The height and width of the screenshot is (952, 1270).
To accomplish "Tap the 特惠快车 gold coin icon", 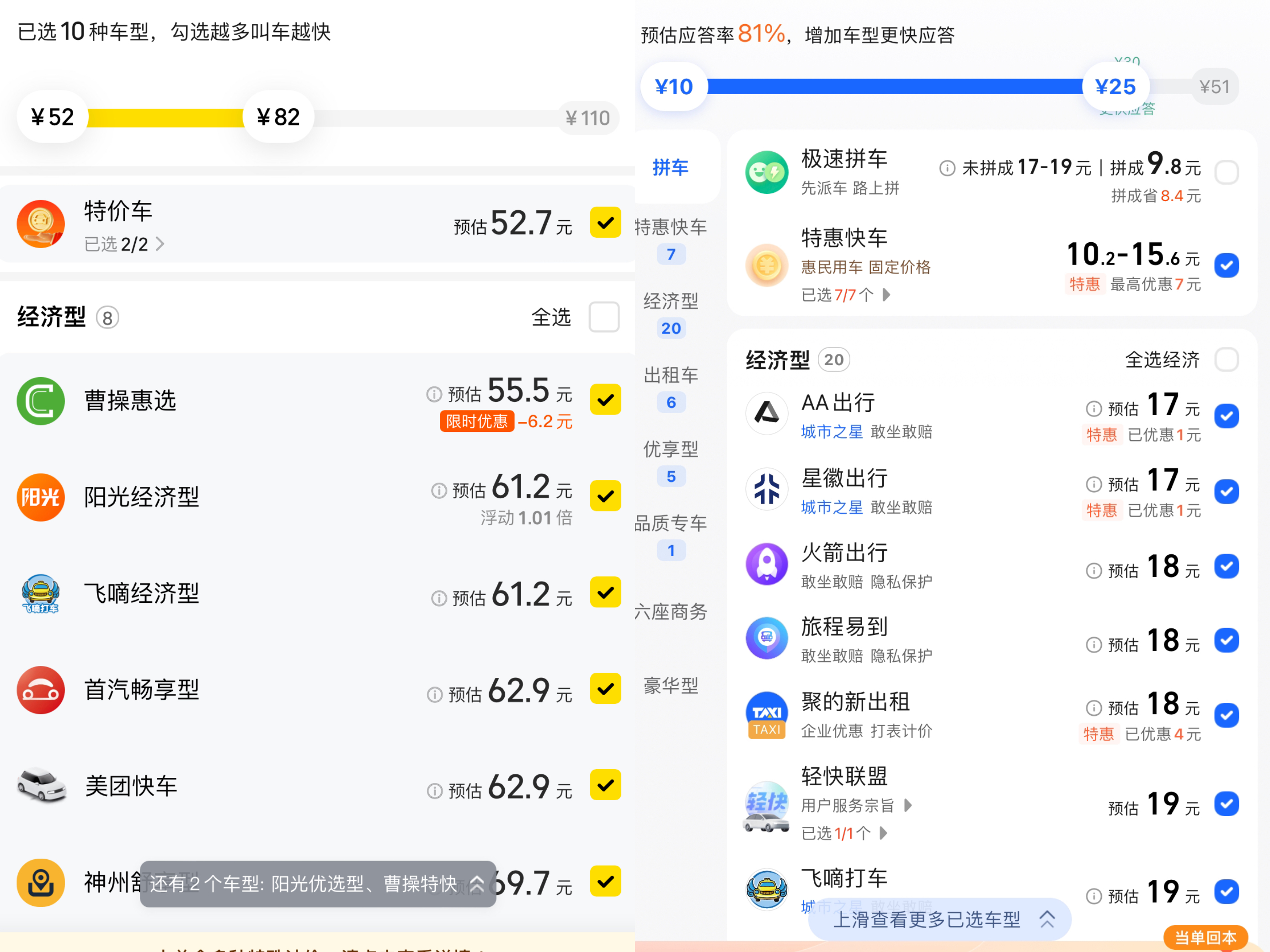I will [767, 265].
